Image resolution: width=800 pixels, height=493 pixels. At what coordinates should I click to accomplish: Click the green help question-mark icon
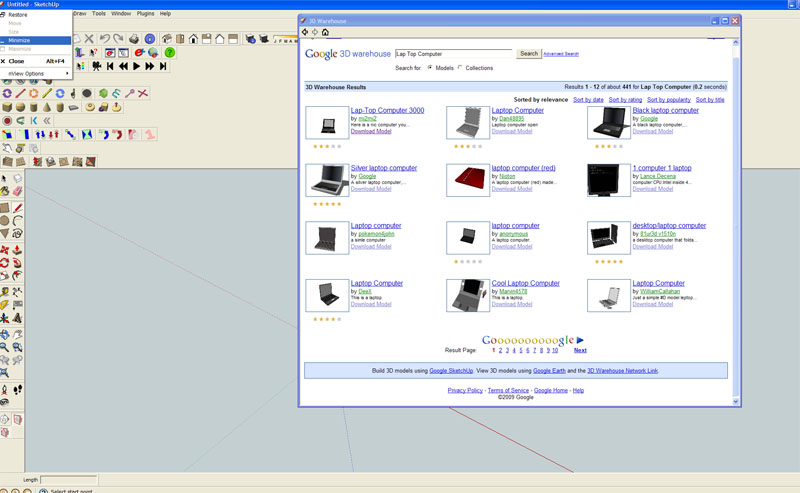click(170, 53)
